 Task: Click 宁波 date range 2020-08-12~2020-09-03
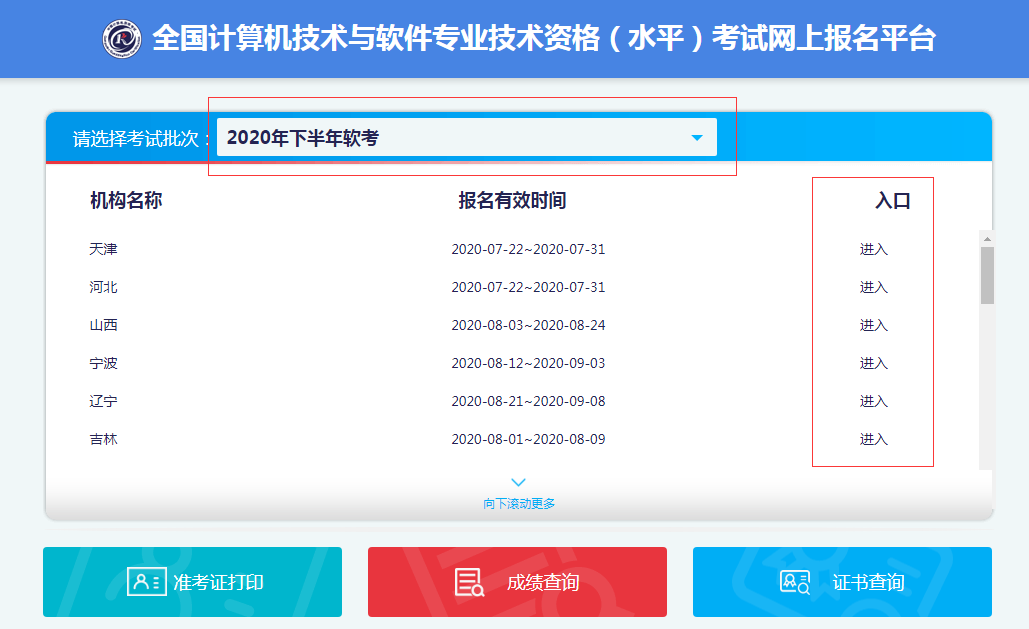coord(528,364)
